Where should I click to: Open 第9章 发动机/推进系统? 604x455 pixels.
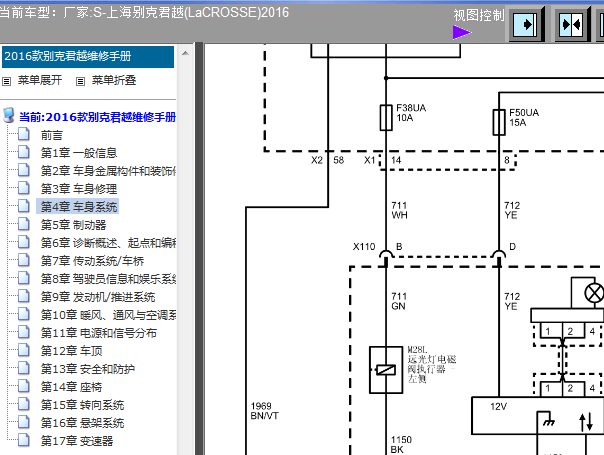click(98, 297)
